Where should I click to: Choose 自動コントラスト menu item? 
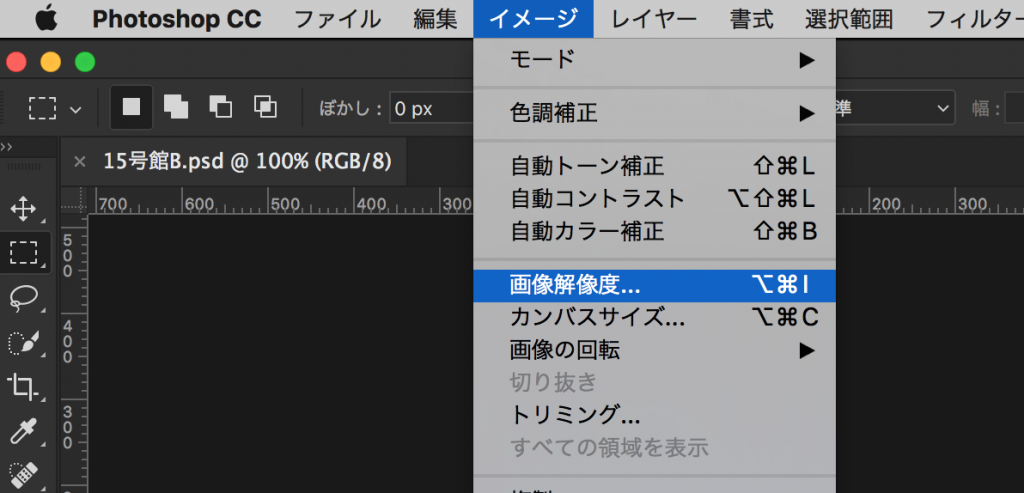pos(654,199)
